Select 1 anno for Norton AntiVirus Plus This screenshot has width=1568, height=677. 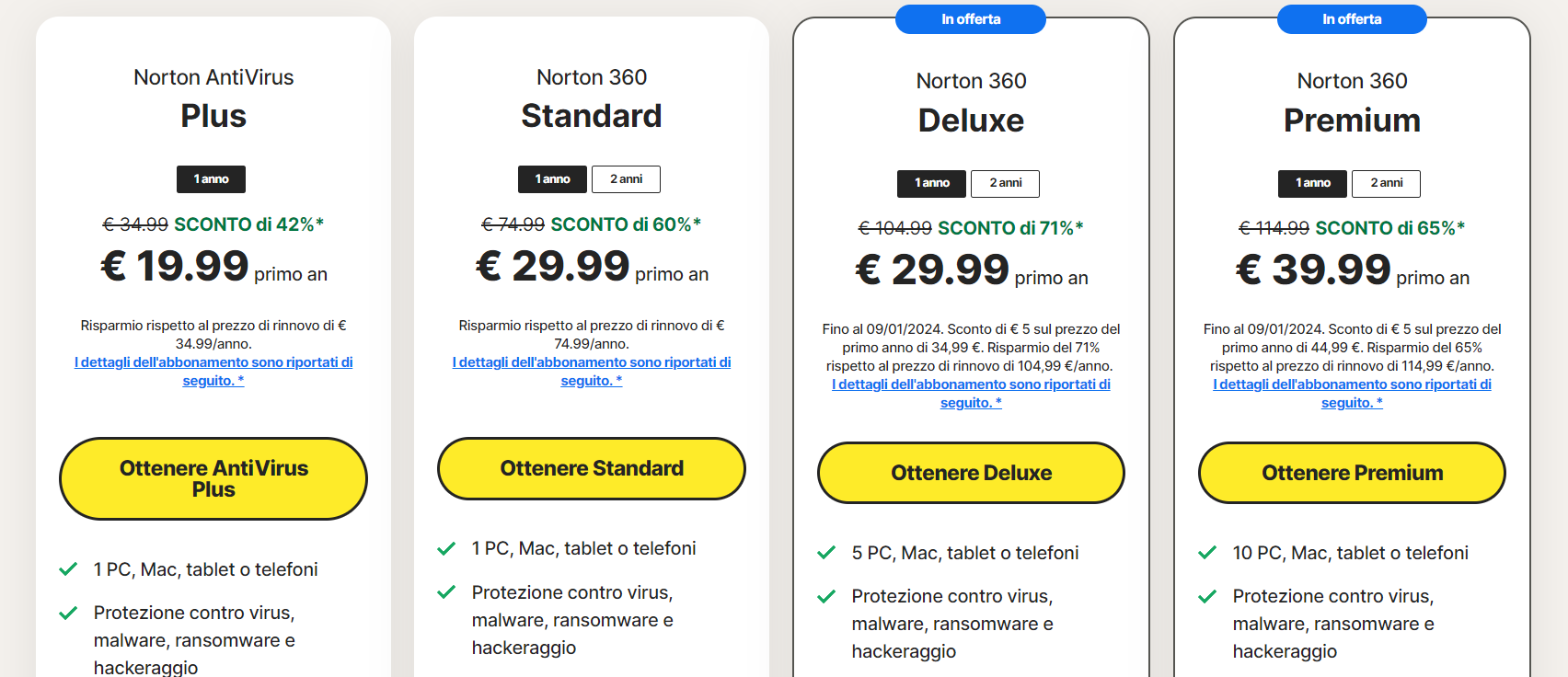coord(211,179)
